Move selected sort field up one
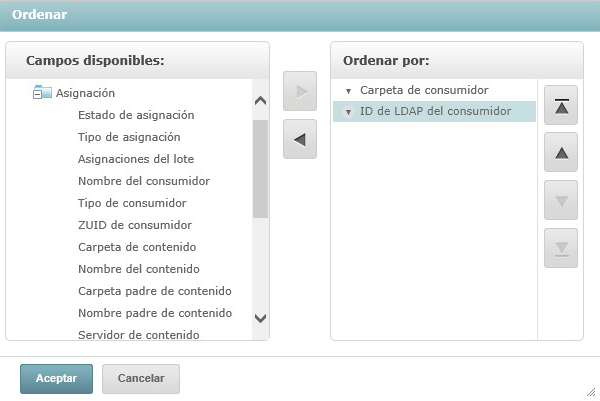 tap(561, 152)
